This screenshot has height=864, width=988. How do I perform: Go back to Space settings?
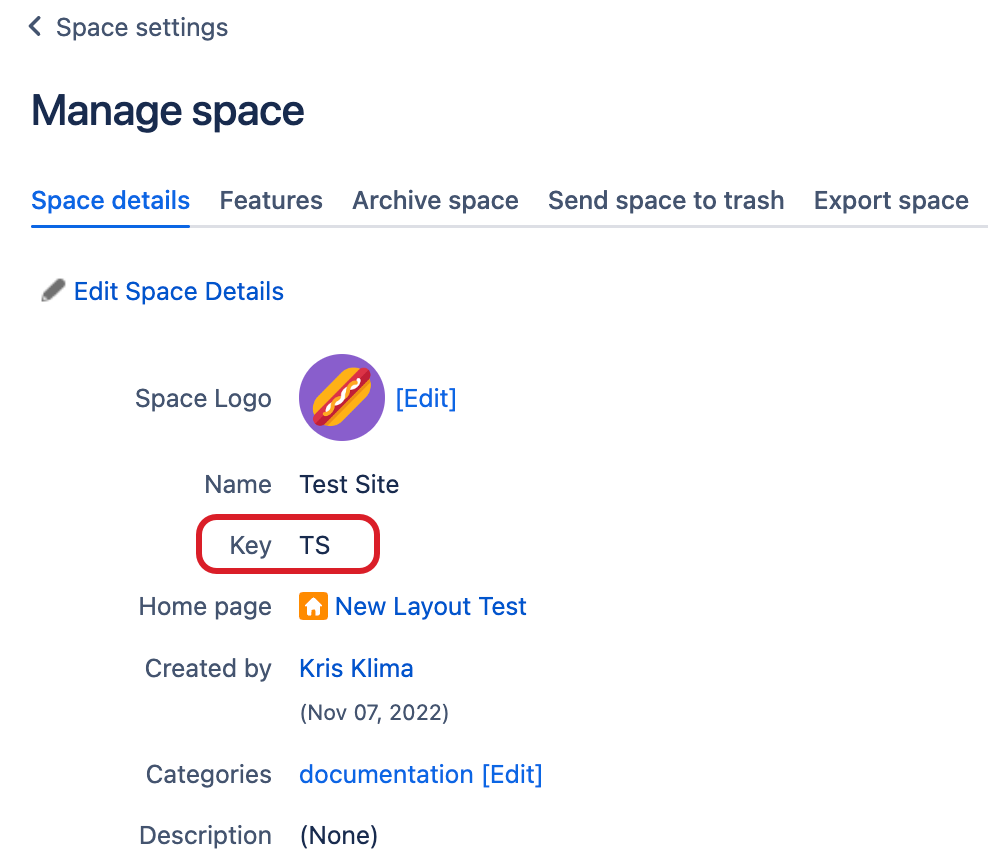click(141, 27)
